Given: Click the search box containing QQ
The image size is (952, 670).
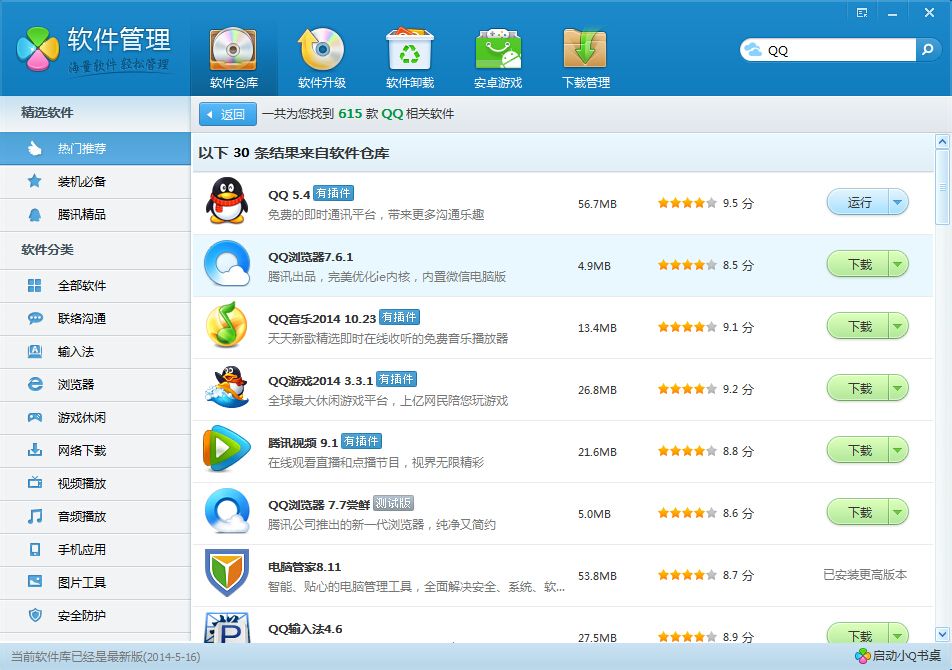Looking at the screenshot, I should coord(828,50).
